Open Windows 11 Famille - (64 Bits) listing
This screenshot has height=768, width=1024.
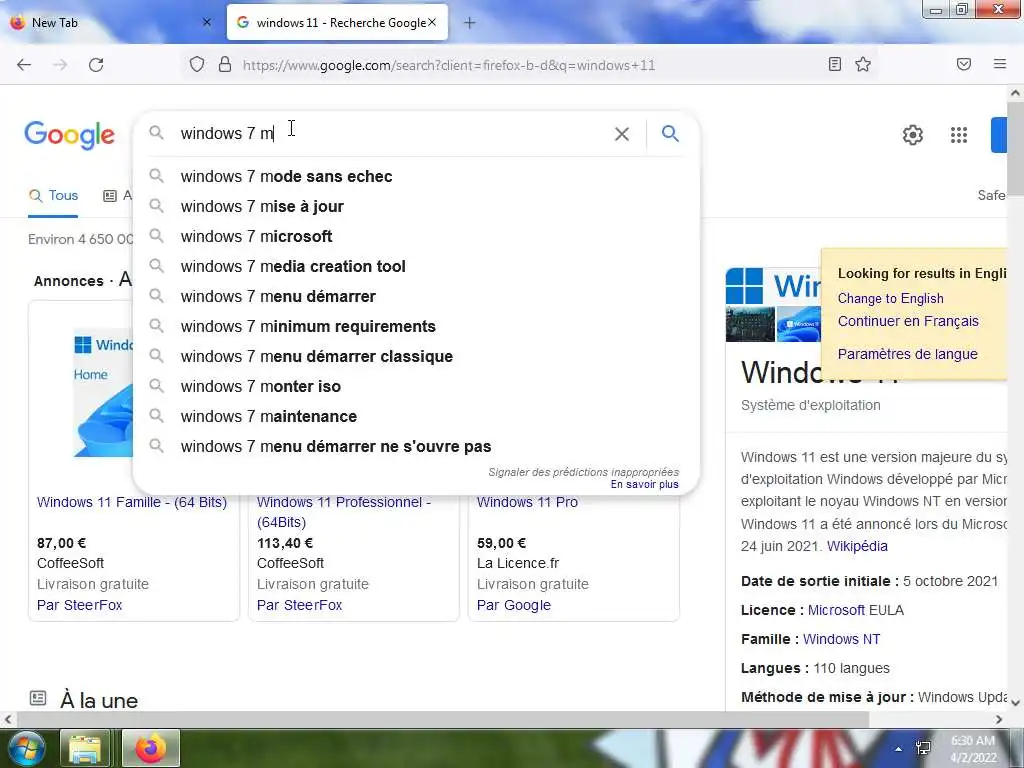pyautogui.click(x=132, y=502)
